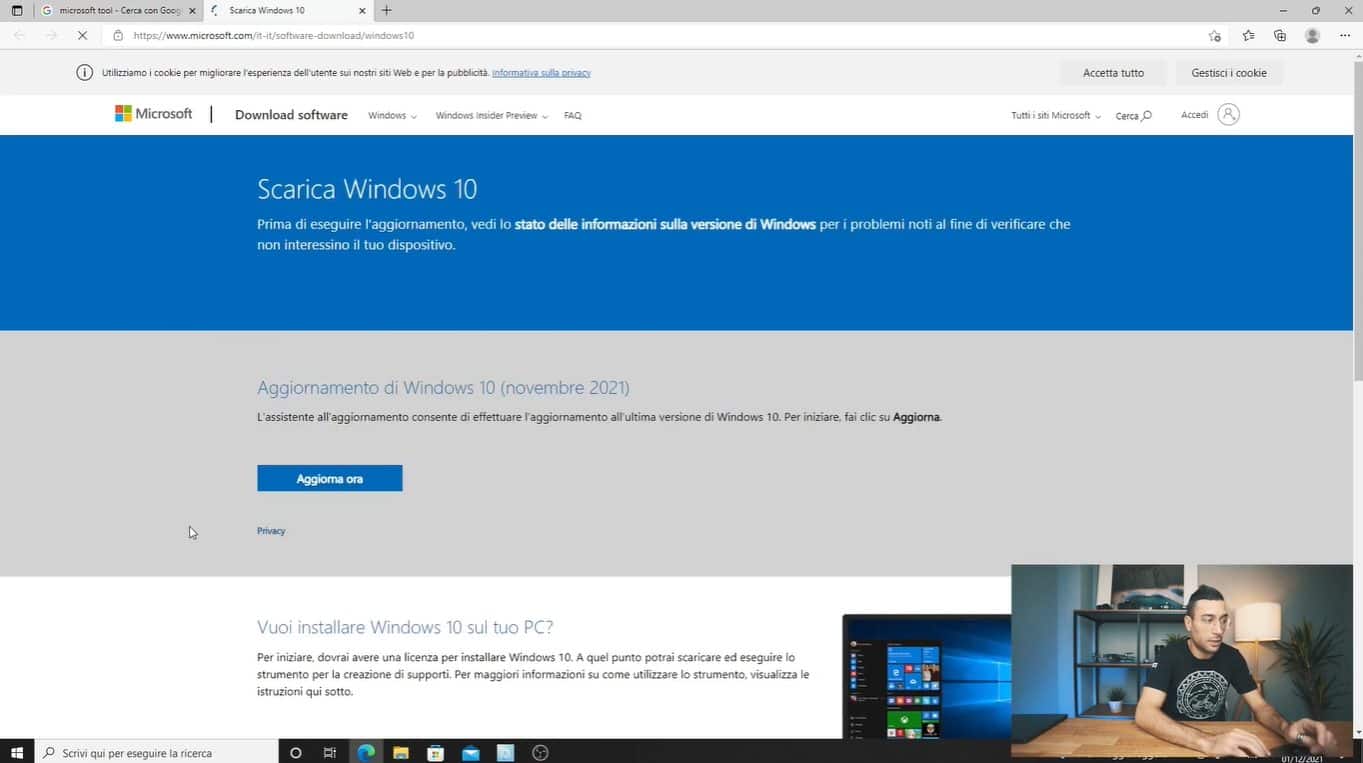Image resolution: width=1363 pixels, height=763 pixels.
Task: Open Microsoft Edge from the taskbar
Action: pos(365,752)
